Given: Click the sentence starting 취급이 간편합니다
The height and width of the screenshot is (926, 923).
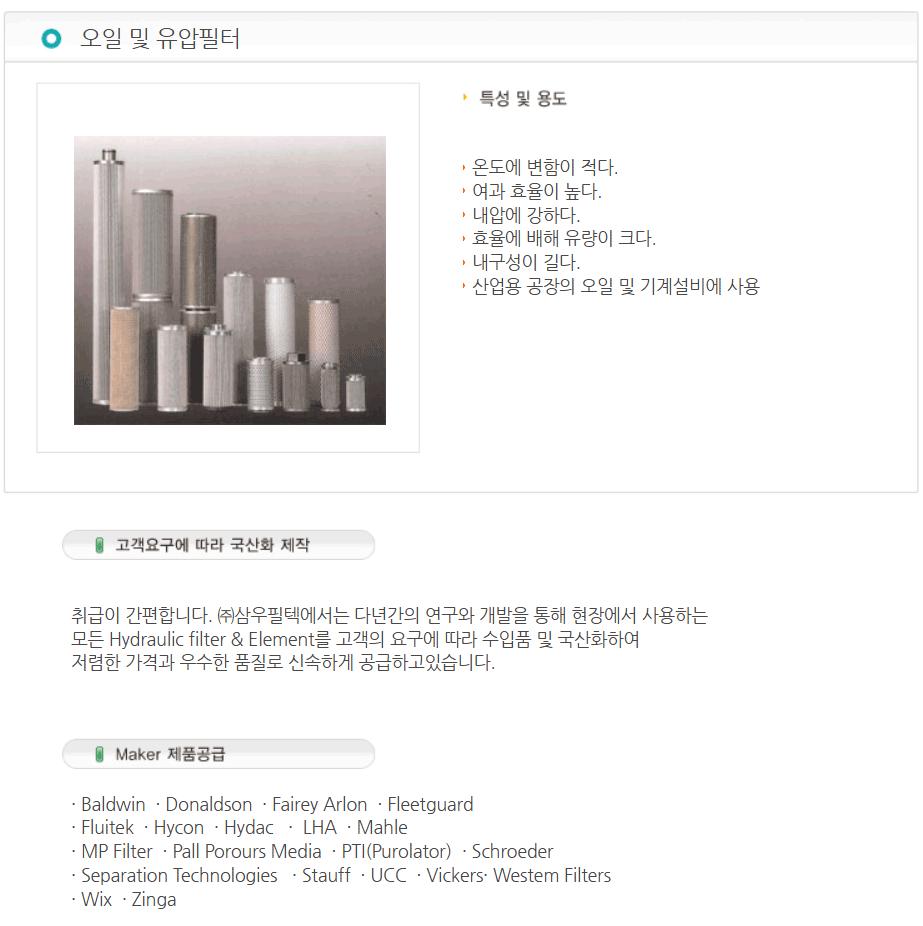Looking at the screenshot, I should point(389,615).
